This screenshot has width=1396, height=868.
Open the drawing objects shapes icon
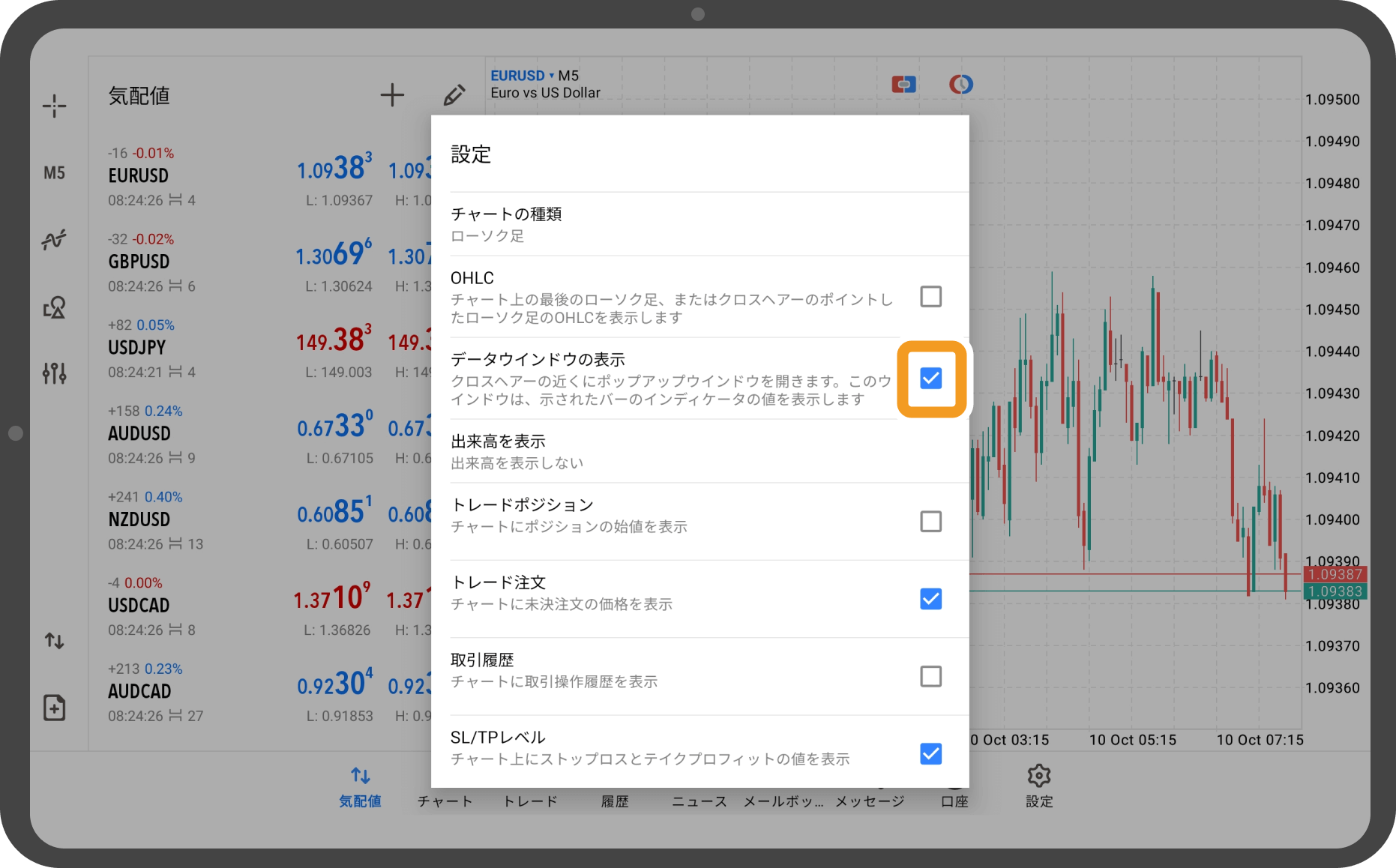[54, 307]
